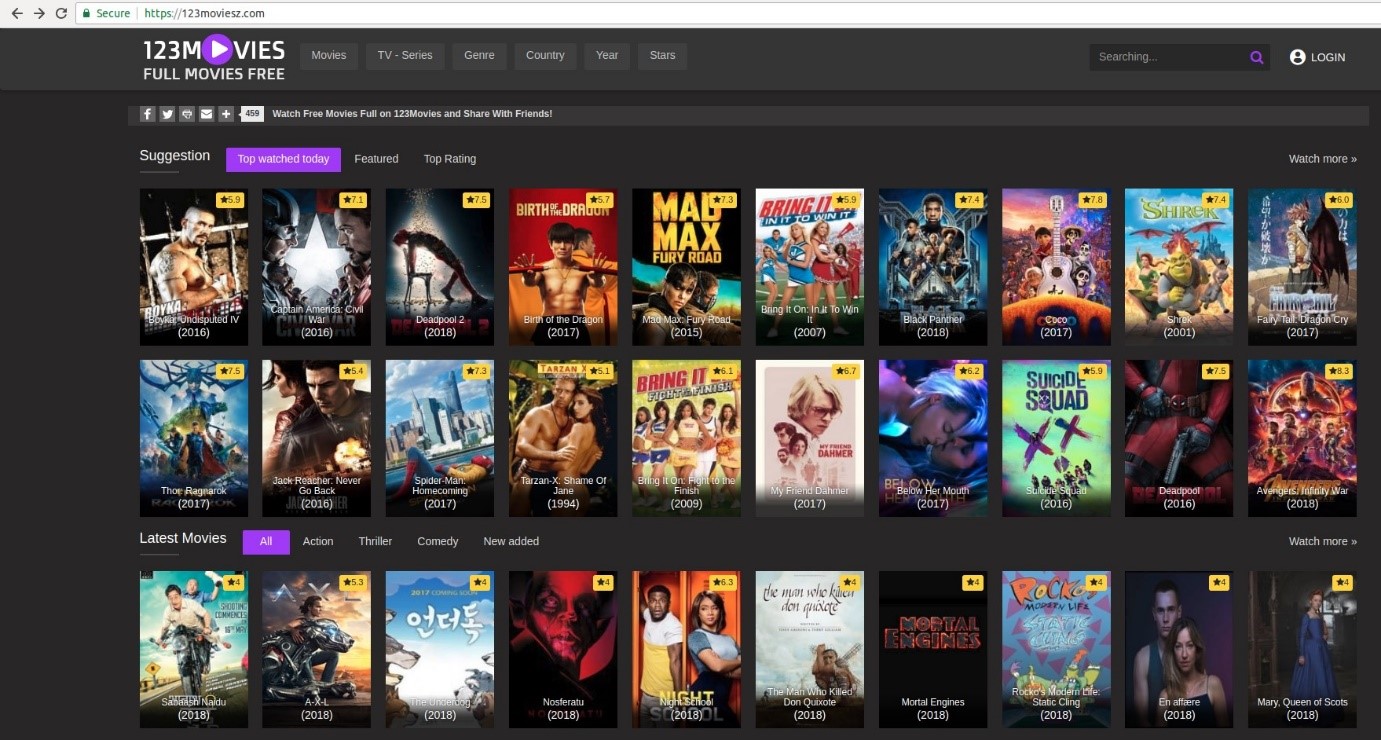This screenshot has height=740, width=1381.
Task: Click the user account icon beside LOGIN
Action: point(1297,57)
